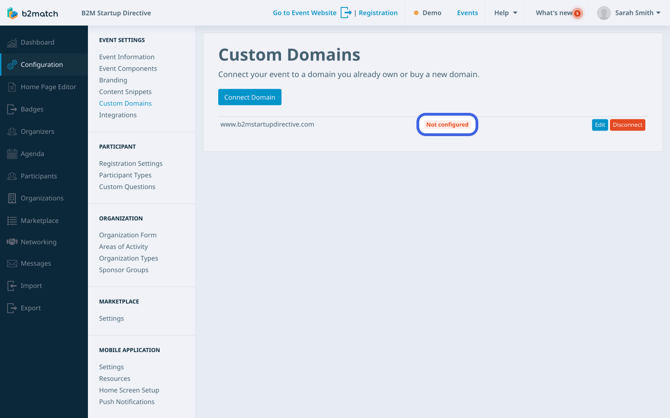
Task: Click the Not configured status label
Action: coord(447,124)
